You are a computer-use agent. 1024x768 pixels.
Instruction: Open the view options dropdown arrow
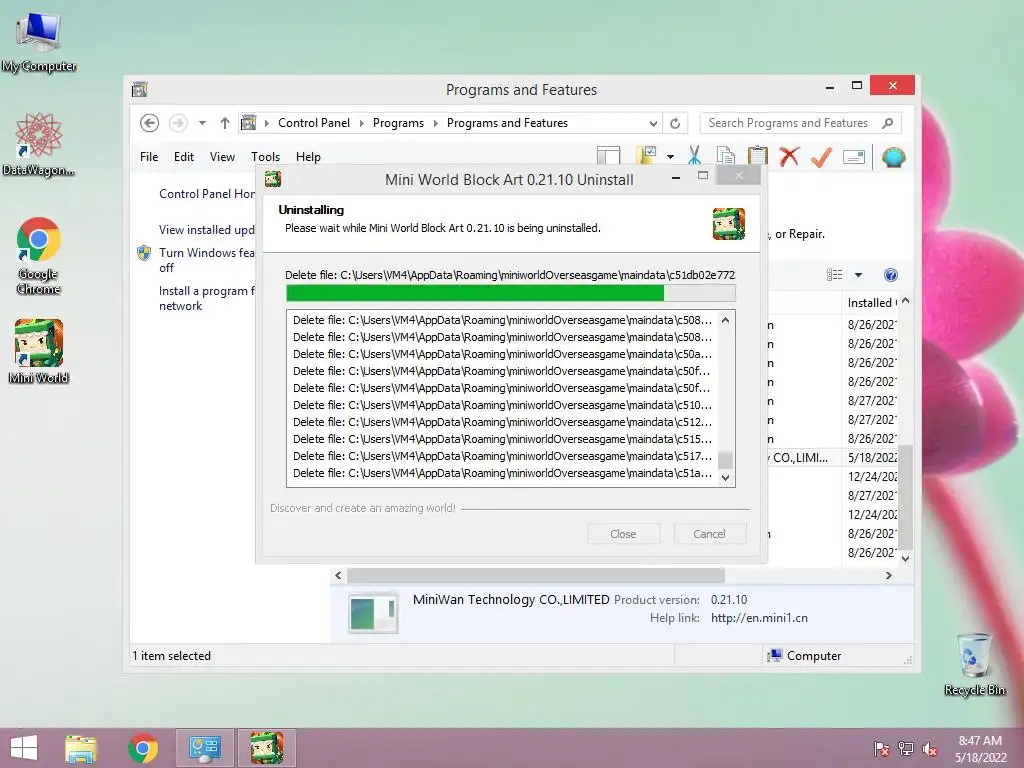pos(858,275)
